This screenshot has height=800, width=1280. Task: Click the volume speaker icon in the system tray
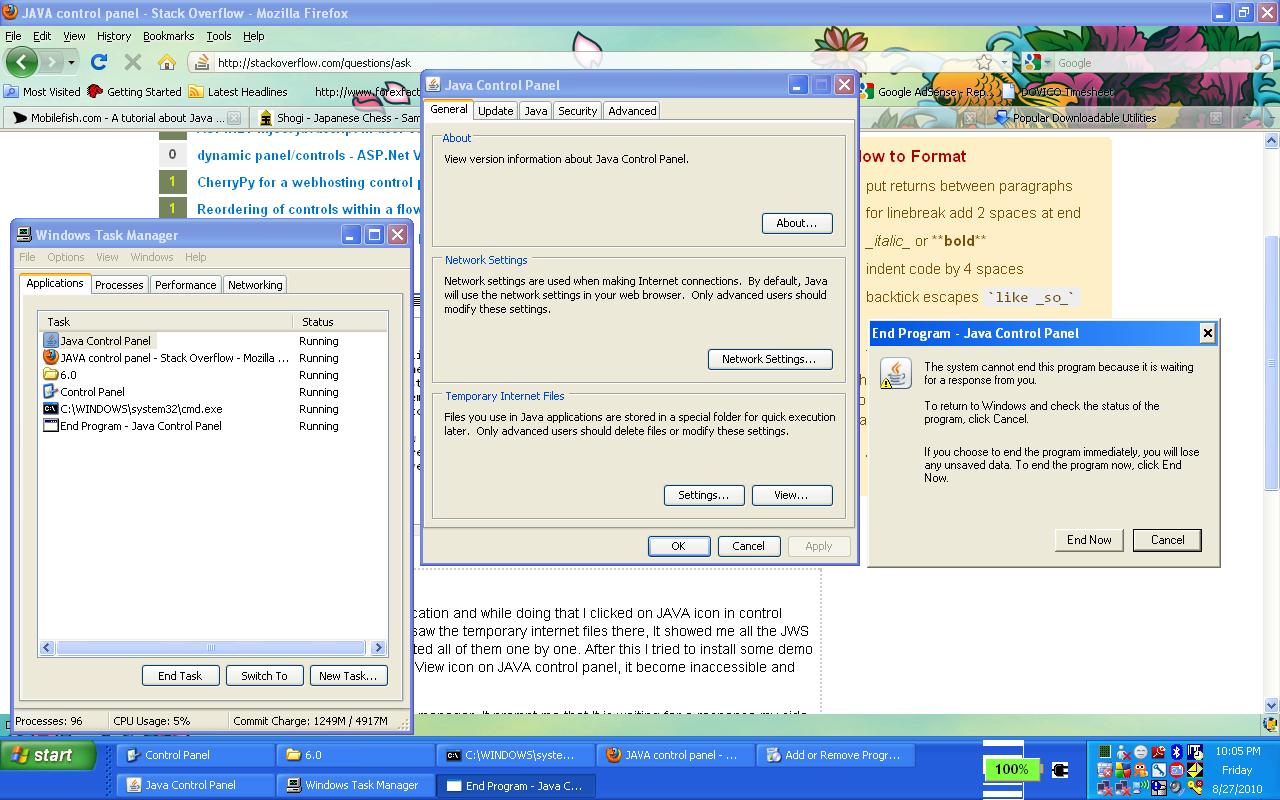click(x=1175, y=787)
